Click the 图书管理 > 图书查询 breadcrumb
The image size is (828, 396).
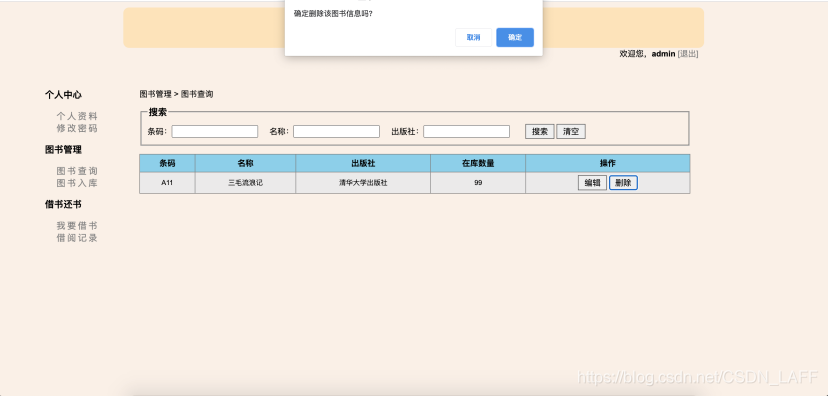tap(176, 95)
